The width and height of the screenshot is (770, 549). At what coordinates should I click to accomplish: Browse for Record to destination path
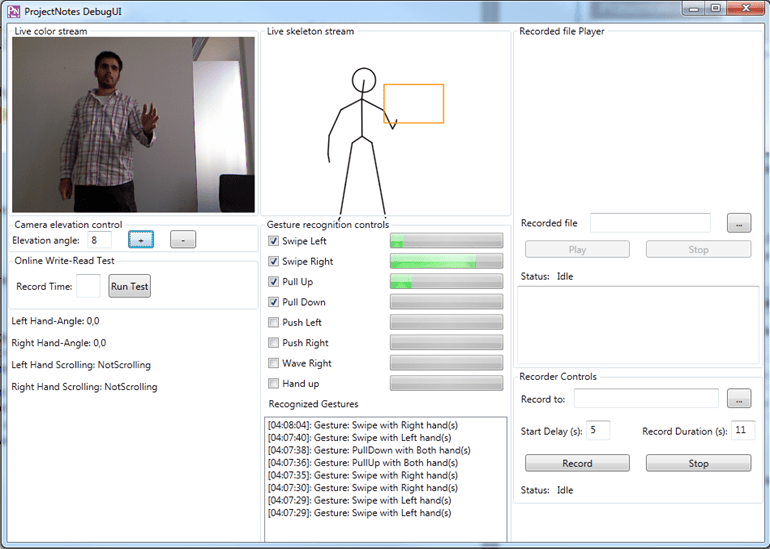[738, 398]
